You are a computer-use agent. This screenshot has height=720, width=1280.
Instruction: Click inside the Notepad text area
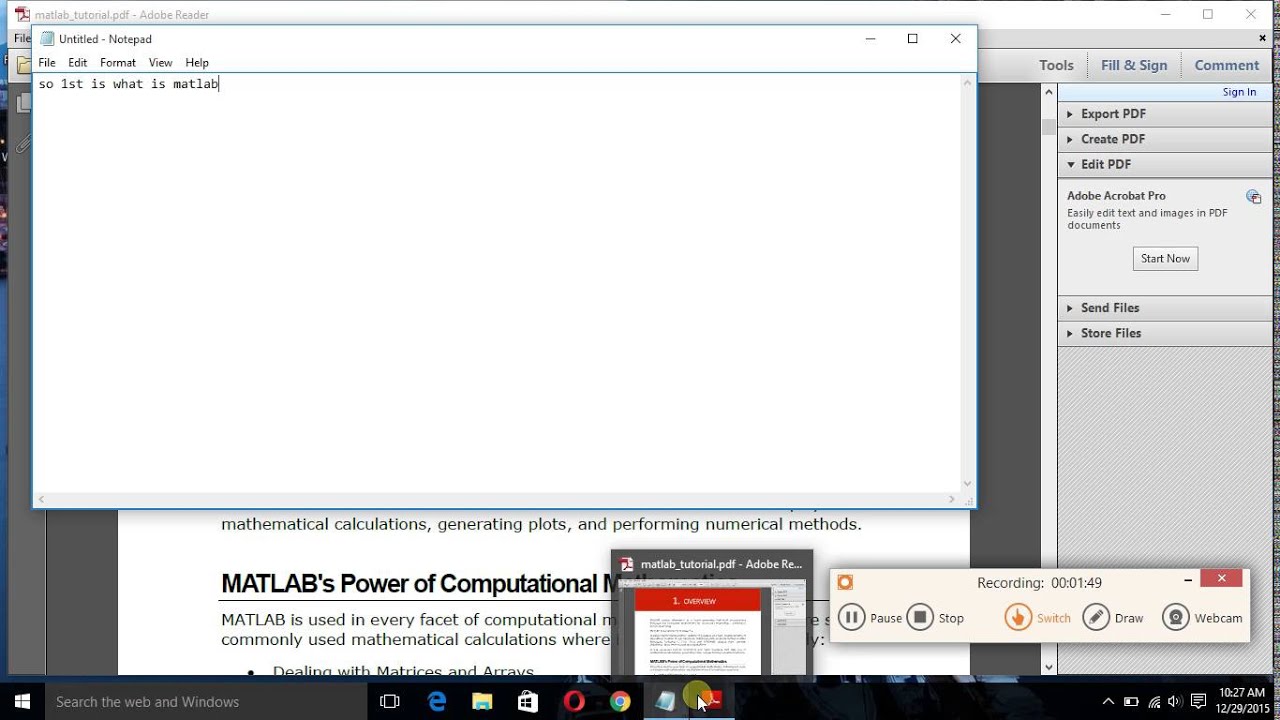(496, 283)
